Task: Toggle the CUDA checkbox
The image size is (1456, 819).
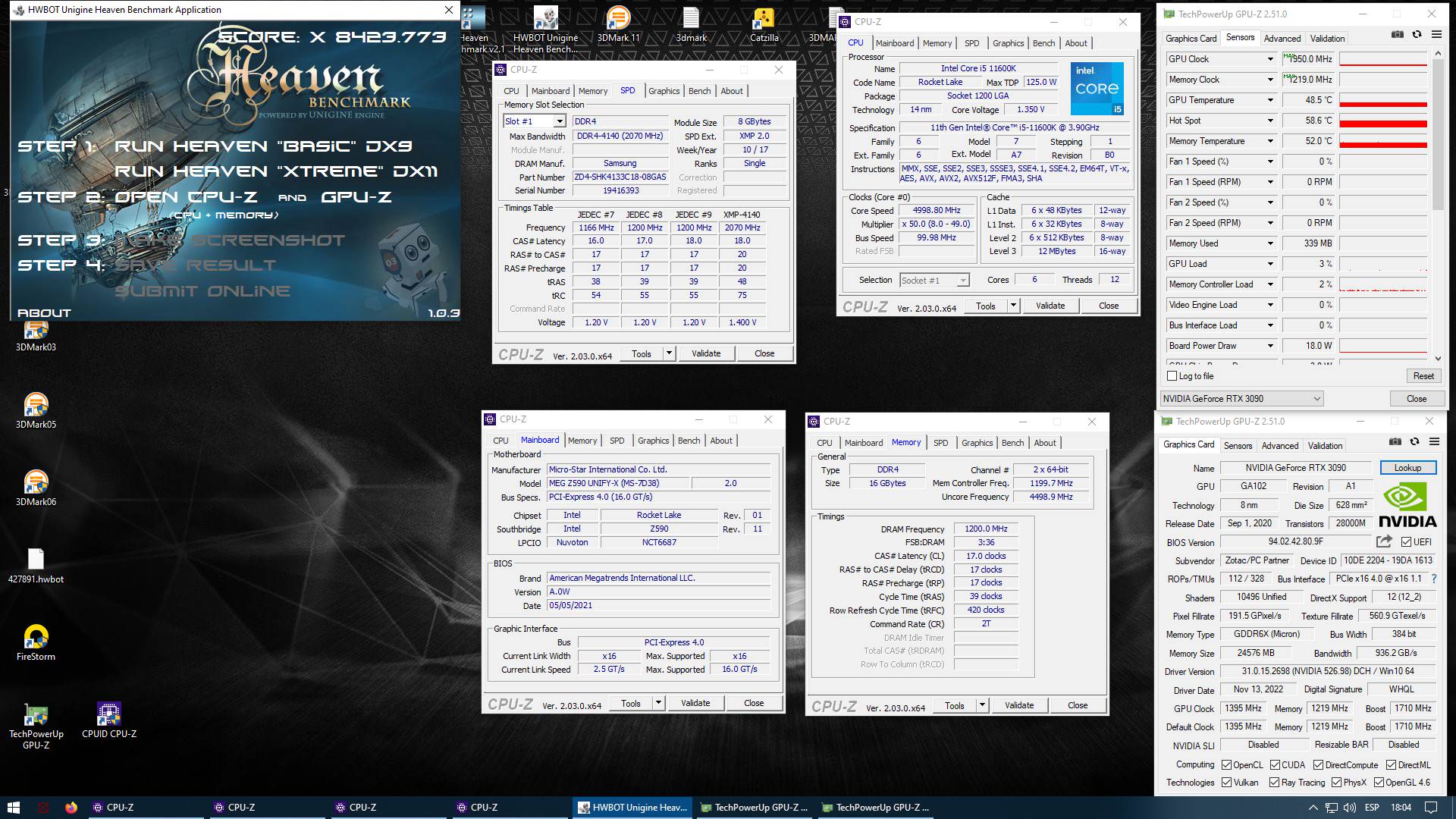Action: coord(1276,765)
